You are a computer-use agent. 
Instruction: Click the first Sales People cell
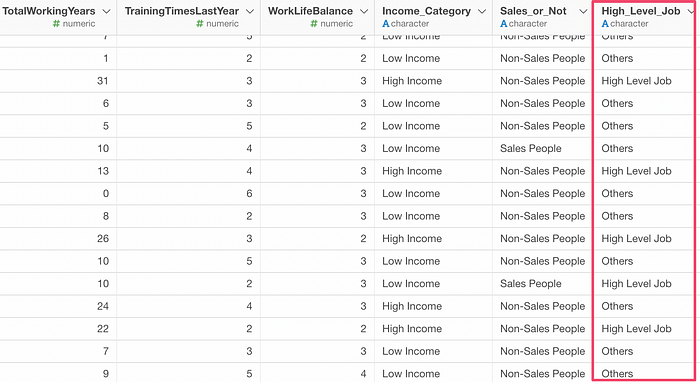point(542,148)
